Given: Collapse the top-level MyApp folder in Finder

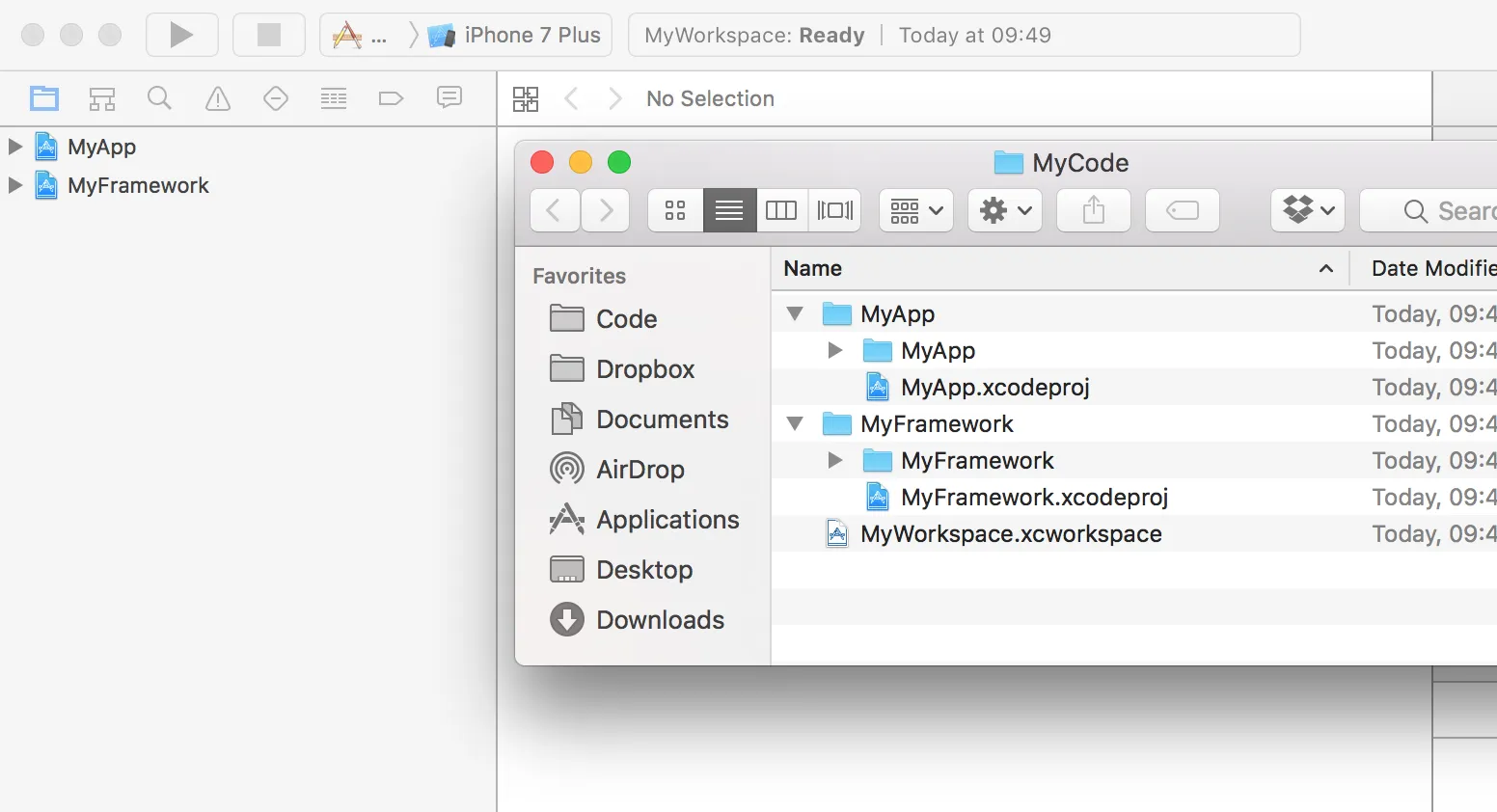Looking at the screenshot, I should click(795, 313).
